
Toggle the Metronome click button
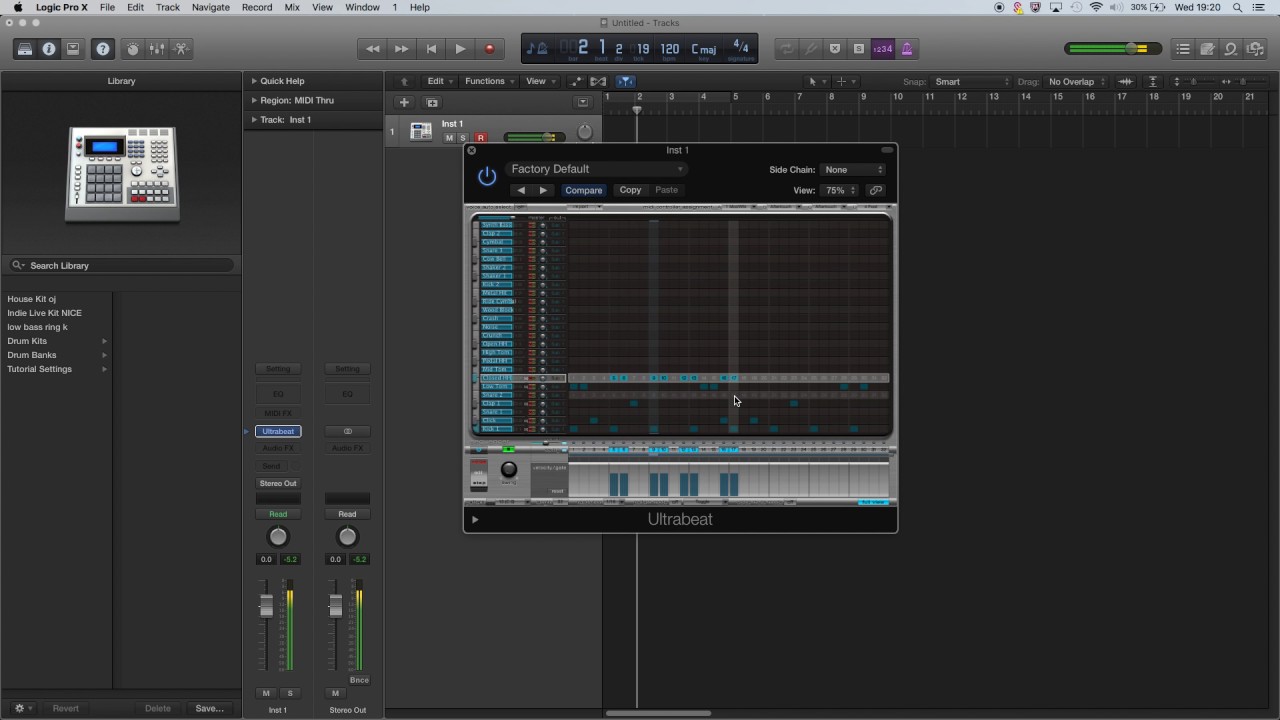907,49
